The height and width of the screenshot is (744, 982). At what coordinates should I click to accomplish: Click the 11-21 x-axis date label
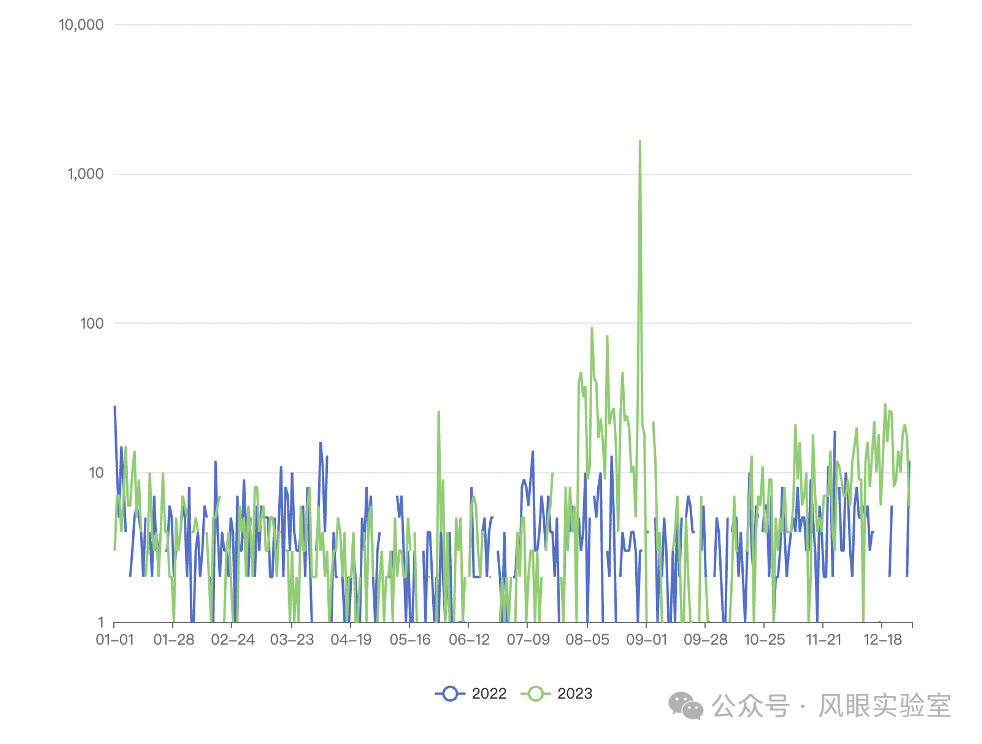[824, 640]
